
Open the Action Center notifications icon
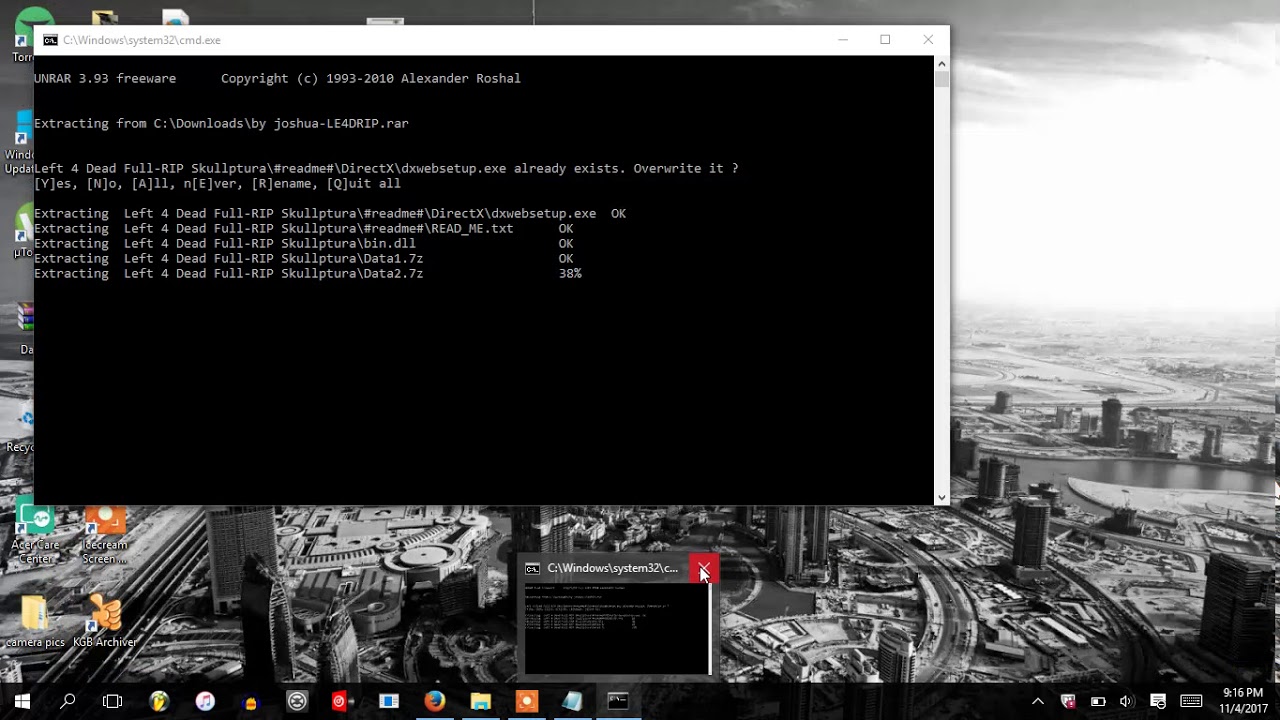pyautogui.click(x=1158, y=701)
